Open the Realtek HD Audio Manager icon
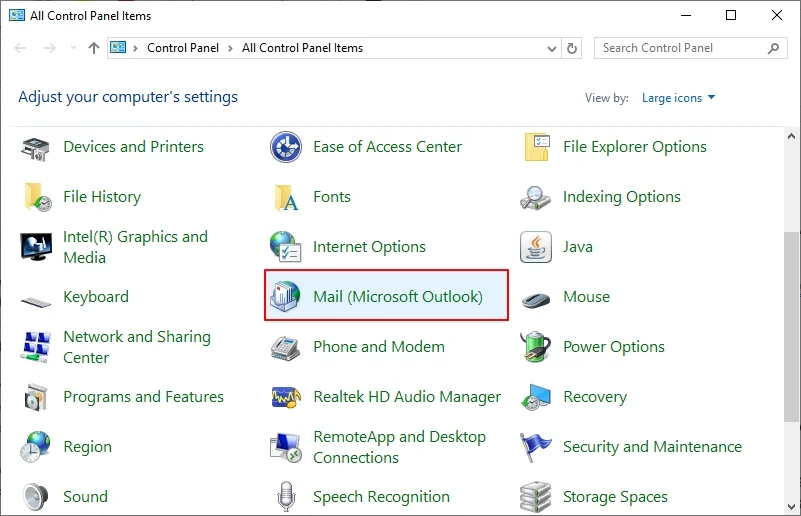 (x=287, y=397)
